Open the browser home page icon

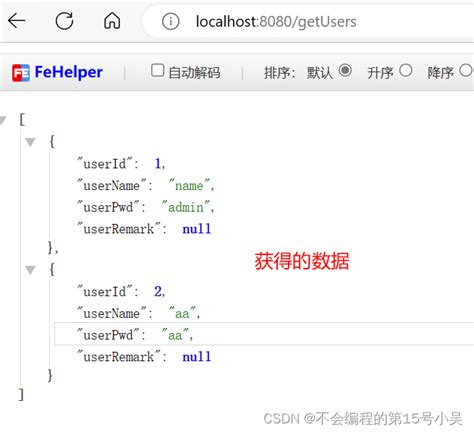112,21
